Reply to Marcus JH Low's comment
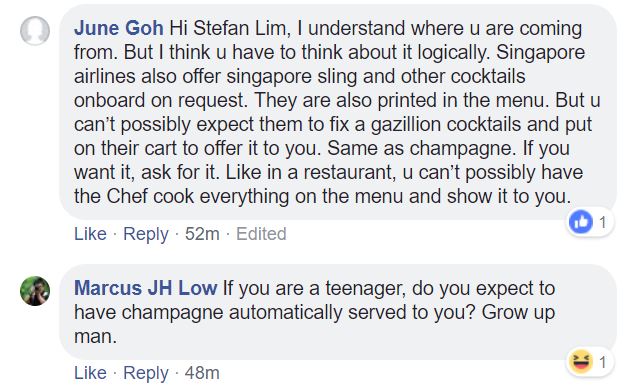 [x=146, y=374]
